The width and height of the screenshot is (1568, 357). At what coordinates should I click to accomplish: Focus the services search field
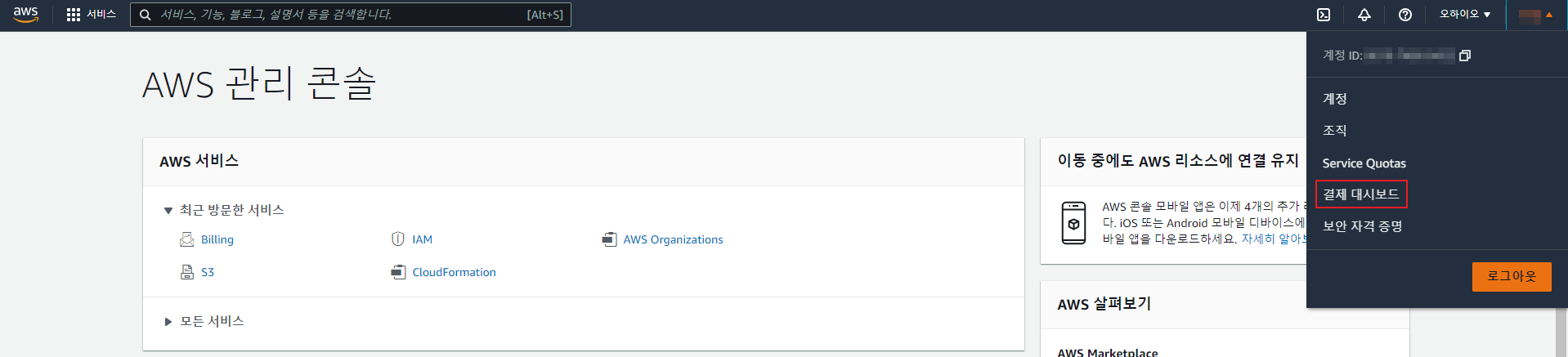tap(343, 15)
